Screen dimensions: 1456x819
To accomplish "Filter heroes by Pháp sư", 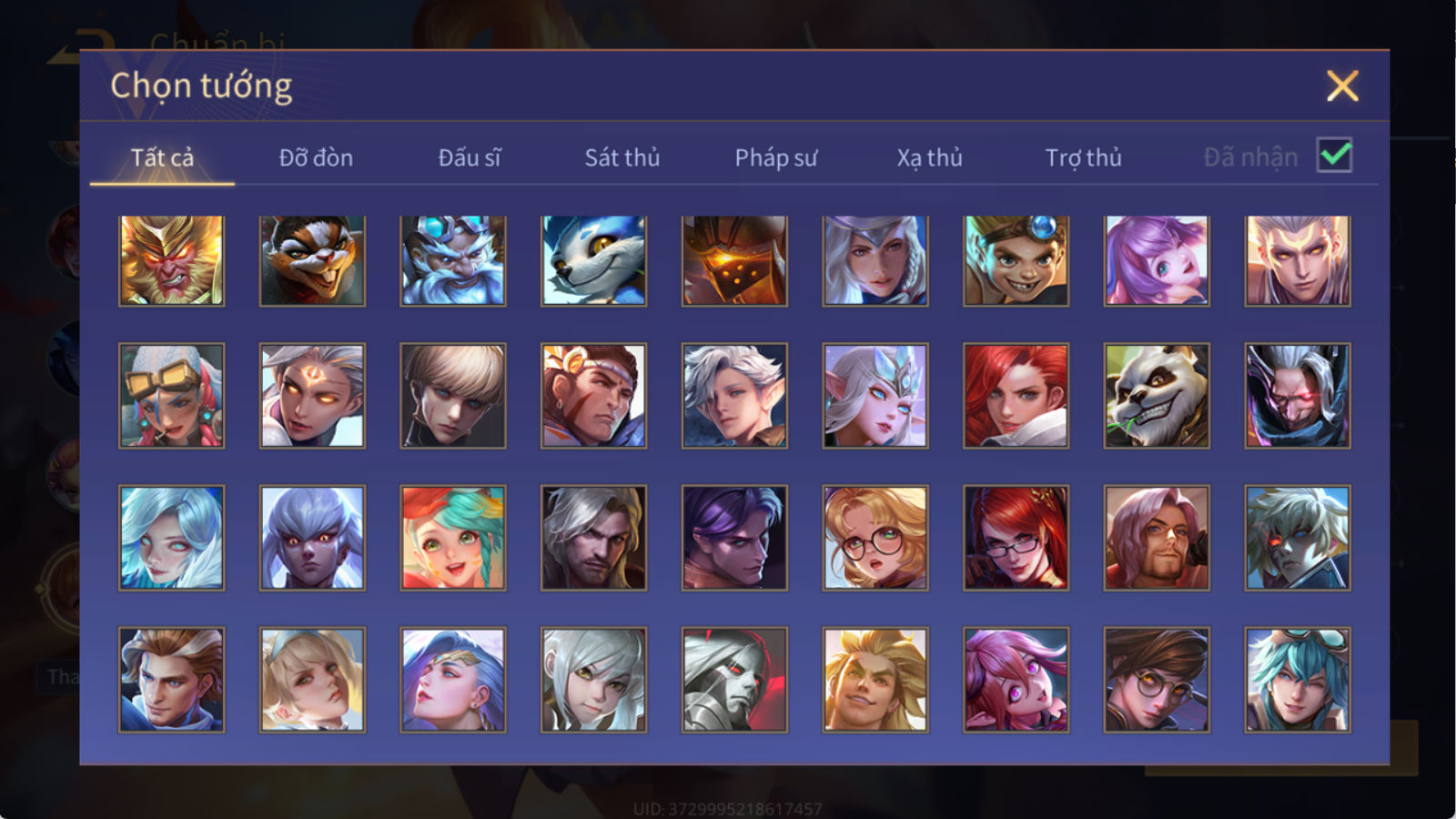I will click(775, 157).
